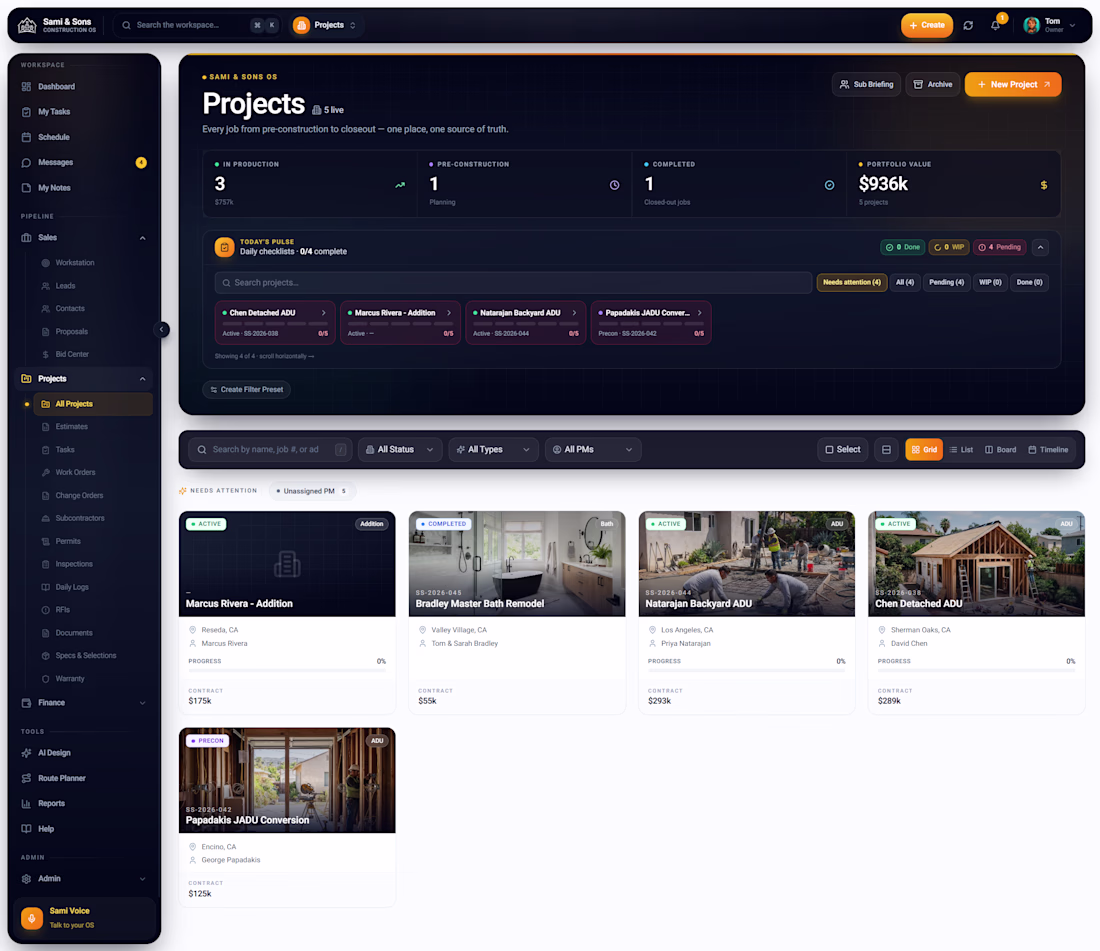The width and height of the screenshot is (1100, 951).
Task: Select the Needs attention (4) filter tab
Action: tap(851, 282)
